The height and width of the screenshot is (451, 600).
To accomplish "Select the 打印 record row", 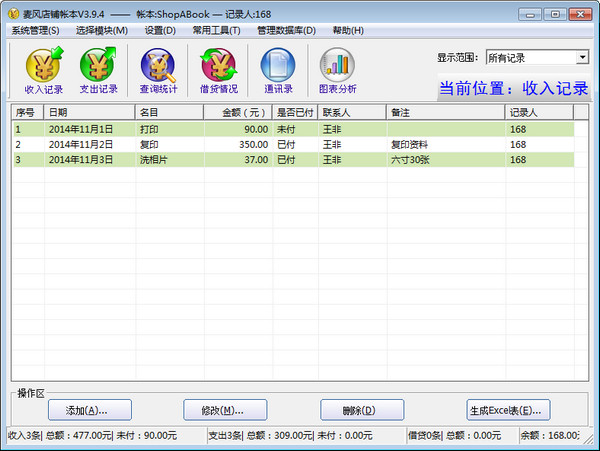I will 150,129.
